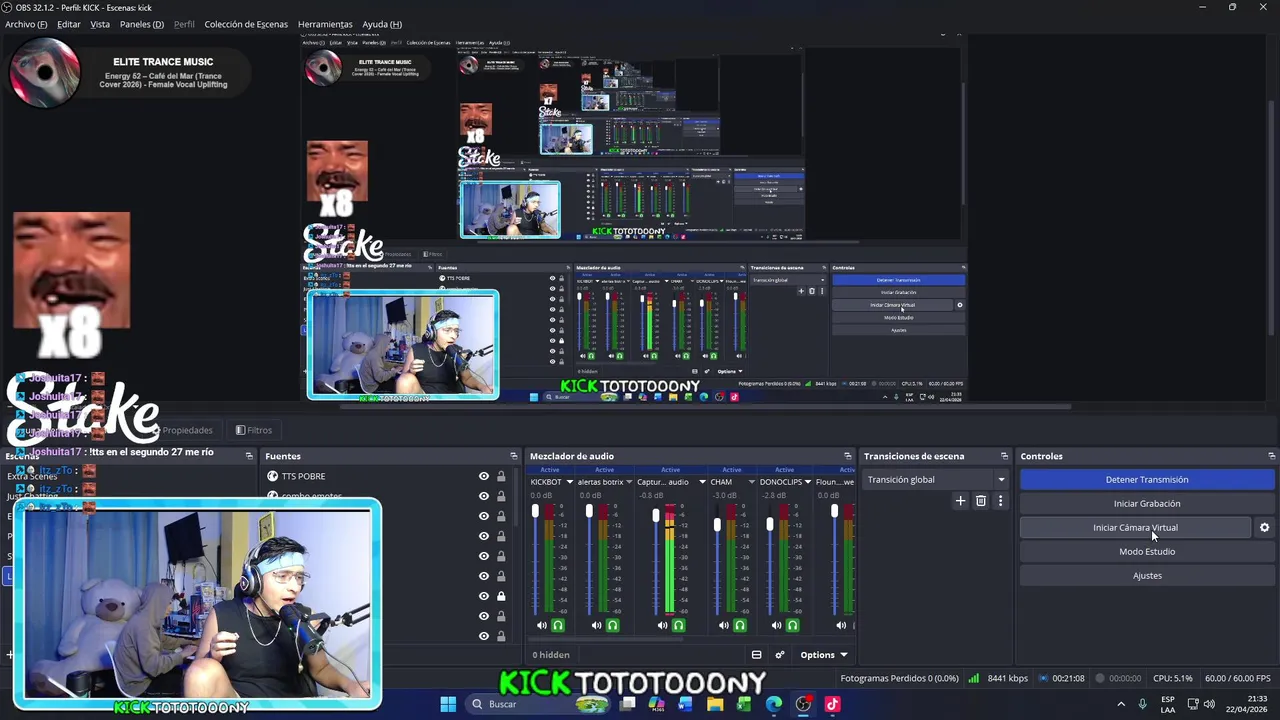This screenshot has width=1280, height=720.
Task: Open the Colección de Escenas menu
Action: [x=246, y=24]
